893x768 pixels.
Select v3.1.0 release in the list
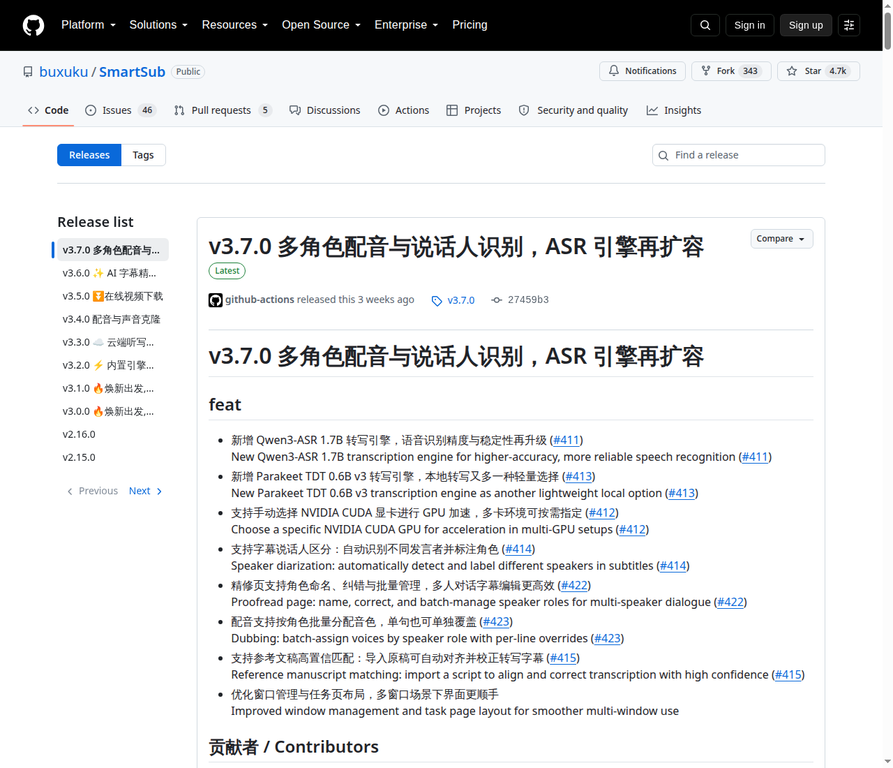(113, 388)
